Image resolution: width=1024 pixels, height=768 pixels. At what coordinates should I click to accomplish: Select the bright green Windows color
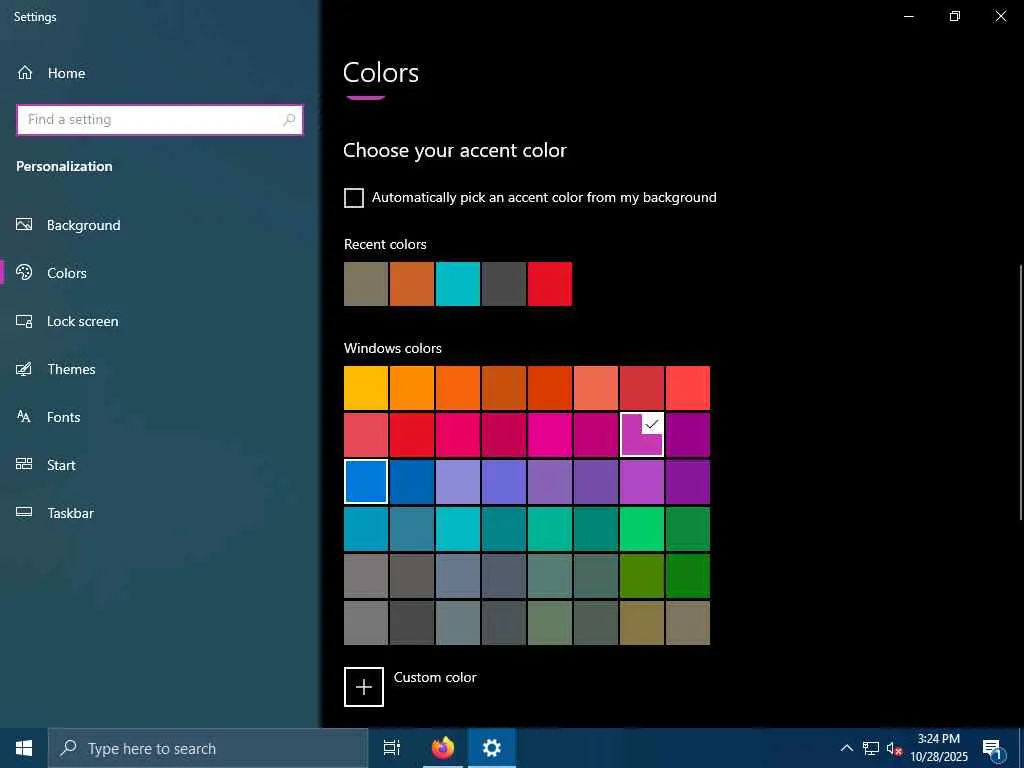click(642, 529)
